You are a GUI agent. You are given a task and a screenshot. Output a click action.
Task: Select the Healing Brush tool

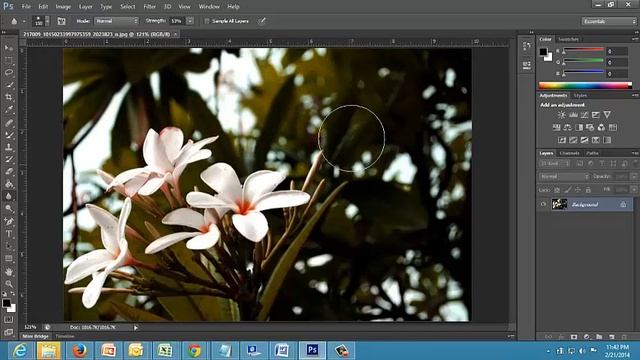pyautogui.click(x=9, y=122)
